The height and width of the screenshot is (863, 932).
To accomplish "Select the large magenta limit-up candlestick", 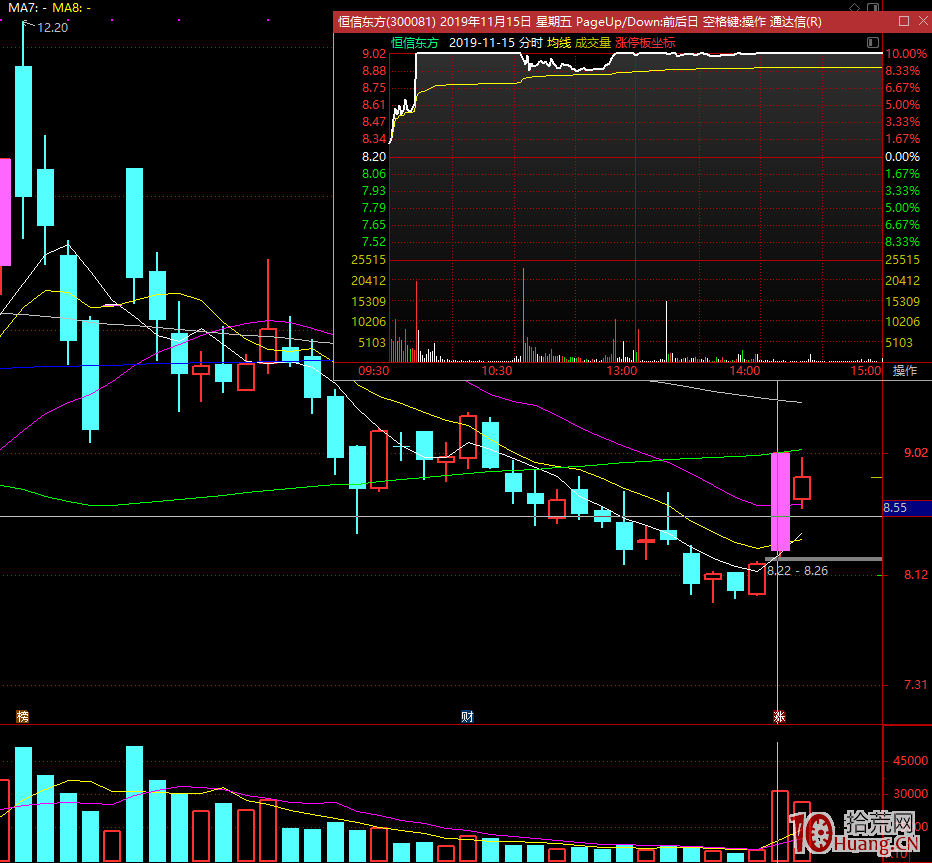I will [780, 501].
